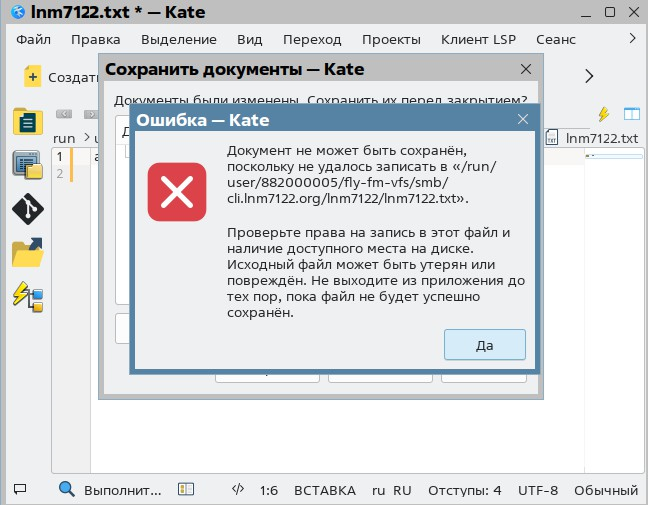Click the ru RU language indicator
Image resolution: width=648 pixels, height=505 pixels.
[x=392, y=491]
